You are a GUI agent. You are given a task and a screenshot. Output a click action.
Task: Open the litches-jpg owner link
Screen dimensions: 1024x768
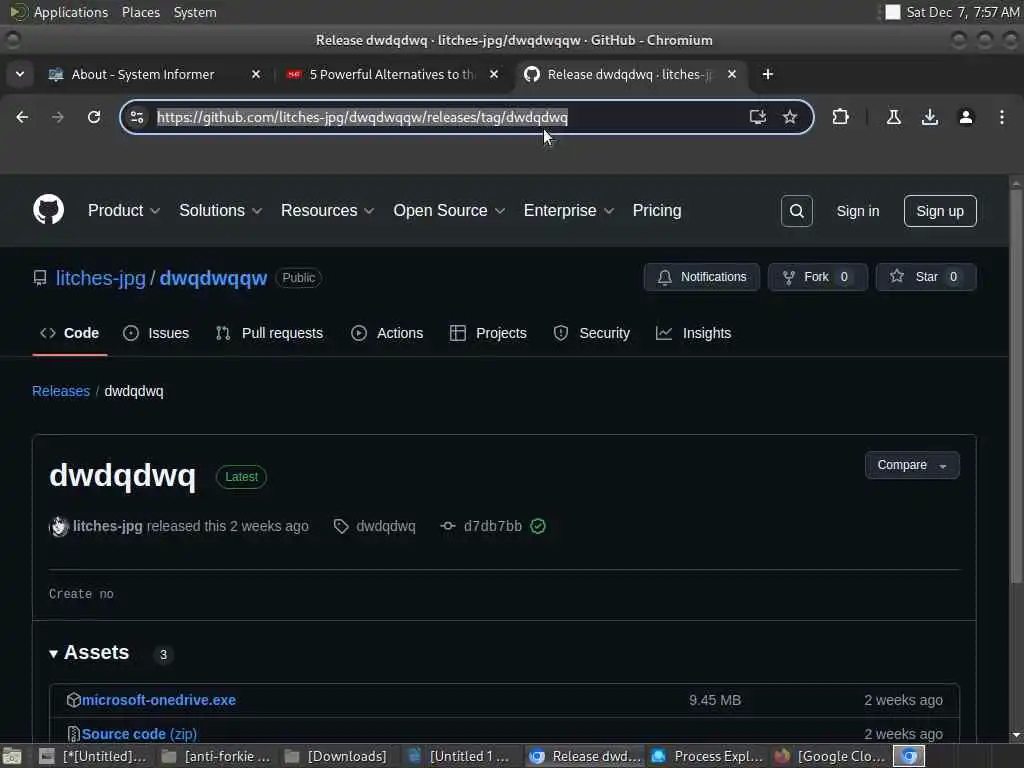tap(101, 278)
